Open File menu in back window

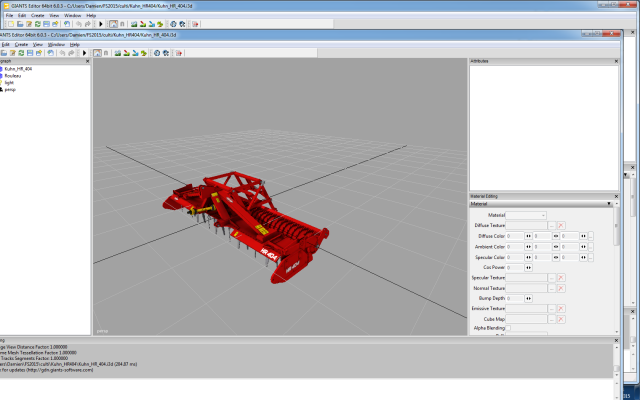pos(9,16)
